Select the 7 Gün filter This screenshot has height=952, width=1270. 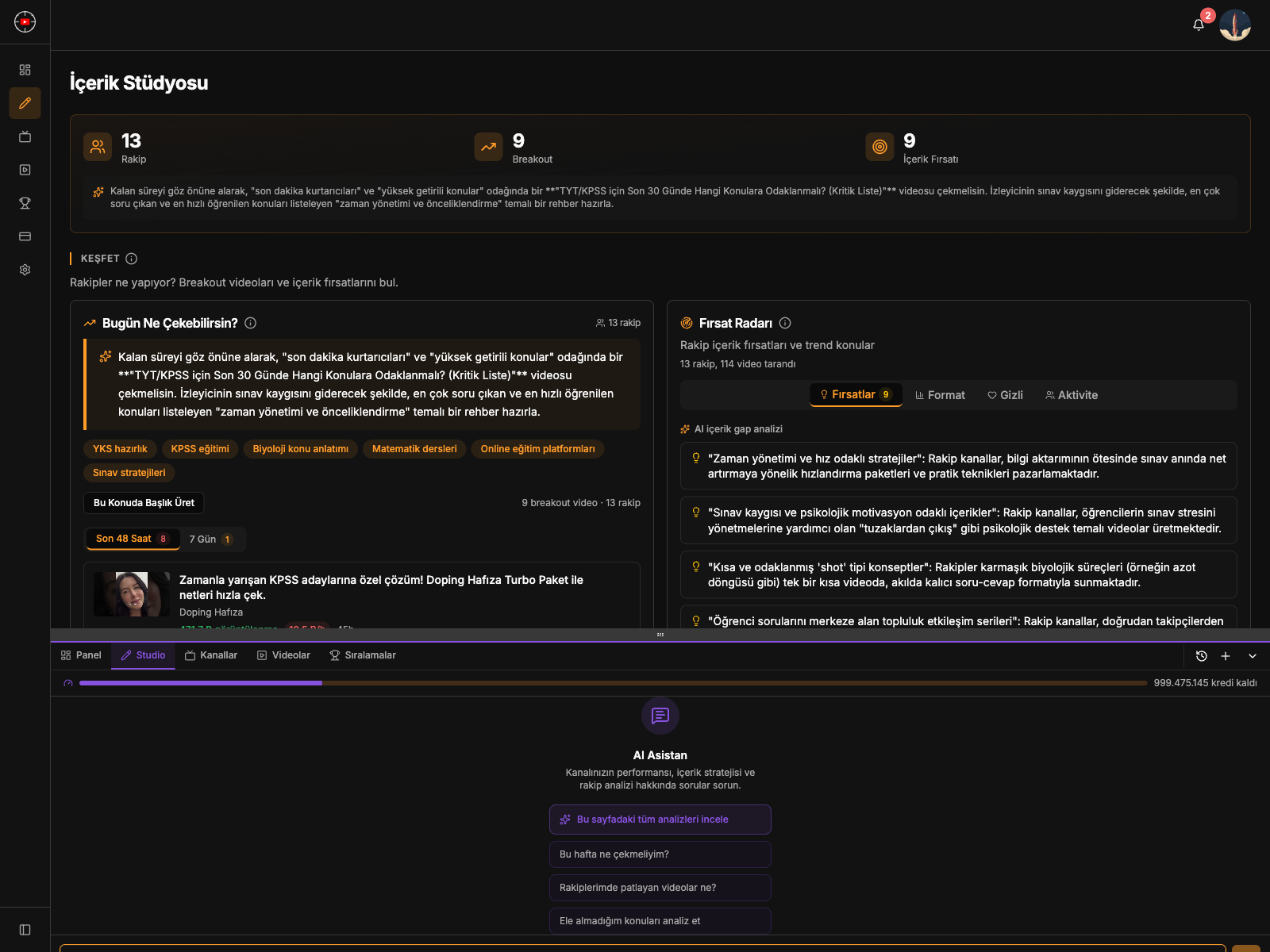coord(211,539)
